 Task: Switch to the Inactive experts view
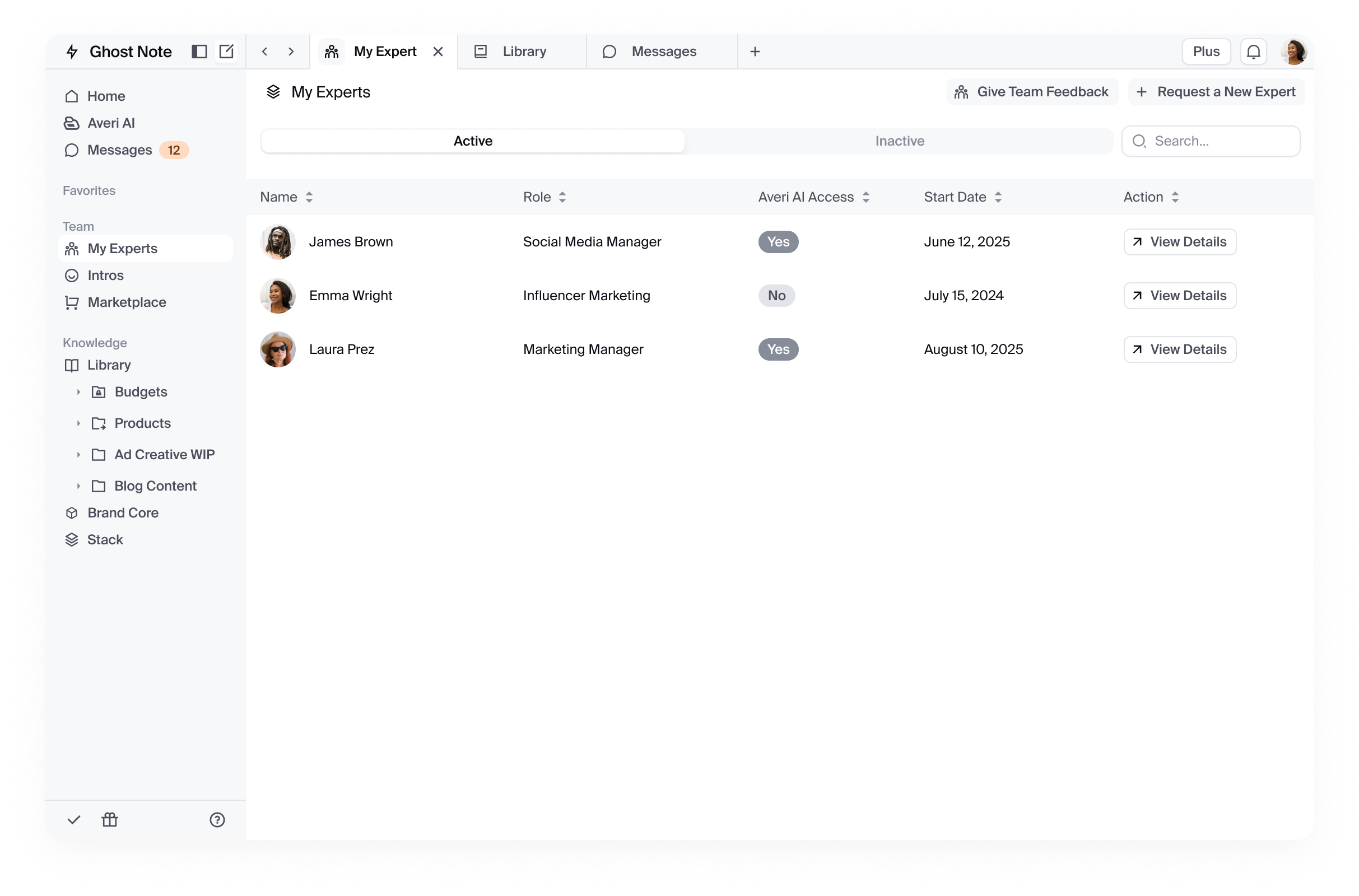coord(899,141)
